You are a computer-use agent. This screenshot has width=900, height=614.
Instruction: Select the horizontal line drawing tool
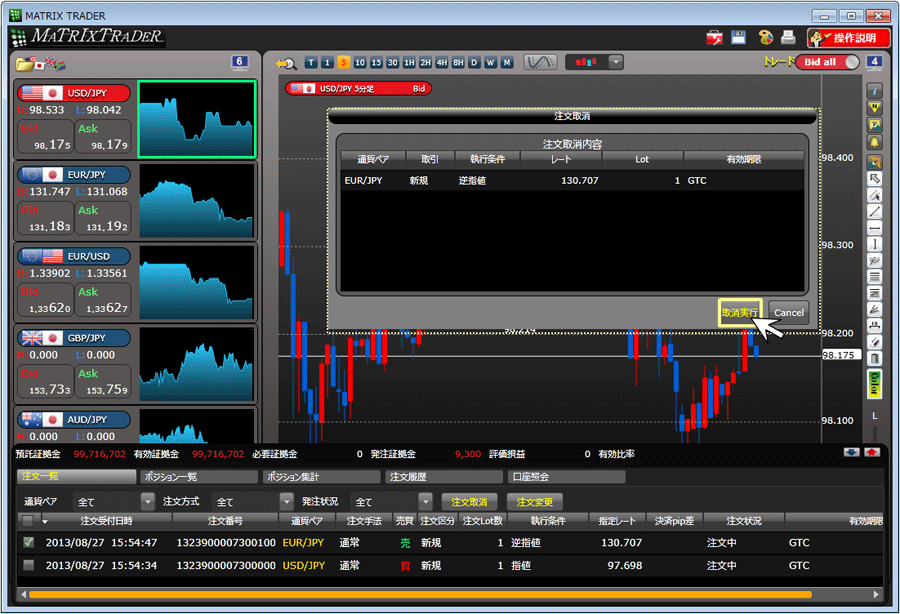(874, 228)
